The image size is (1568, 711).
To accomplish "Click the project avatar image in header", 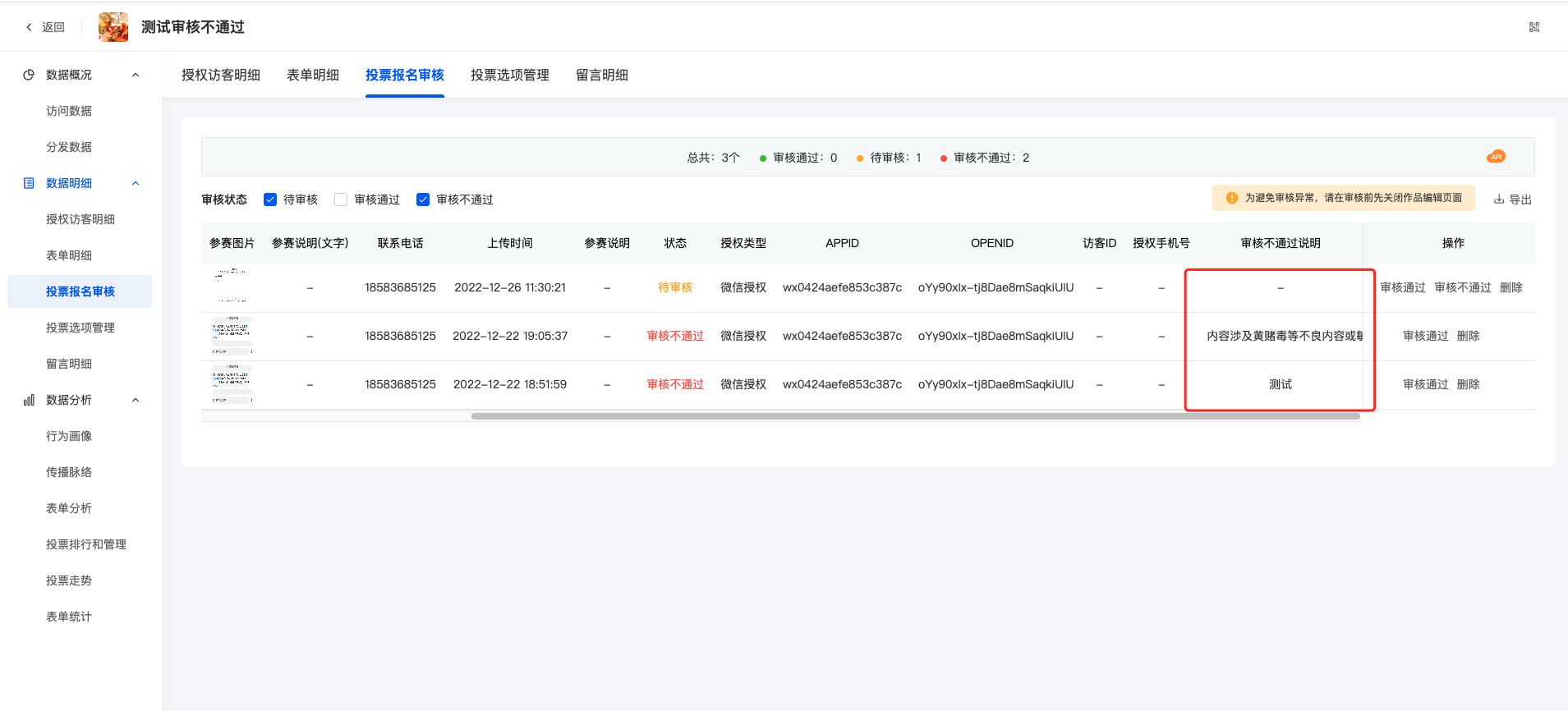I will click(x=113, y=27).
